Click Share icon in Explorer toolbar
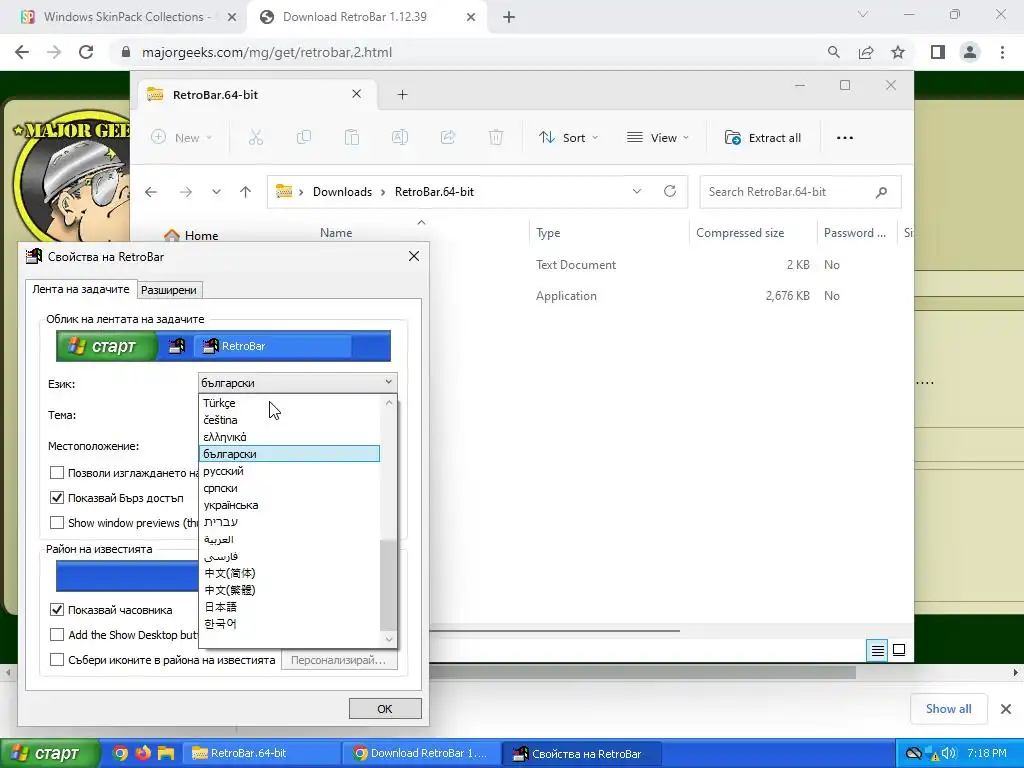Viewport: 1024px width, 768px height. [x=448, y=137]
